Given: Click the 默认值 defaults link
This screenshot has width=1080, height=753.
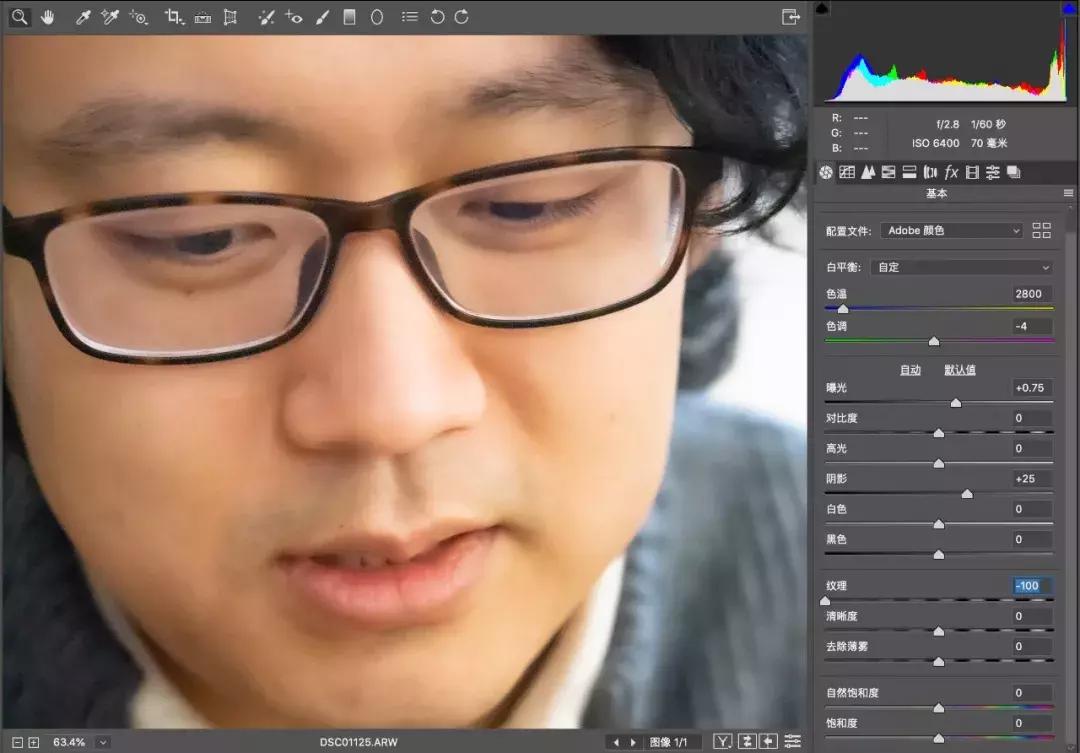Looking at the screenshot, I should (960, 369).
